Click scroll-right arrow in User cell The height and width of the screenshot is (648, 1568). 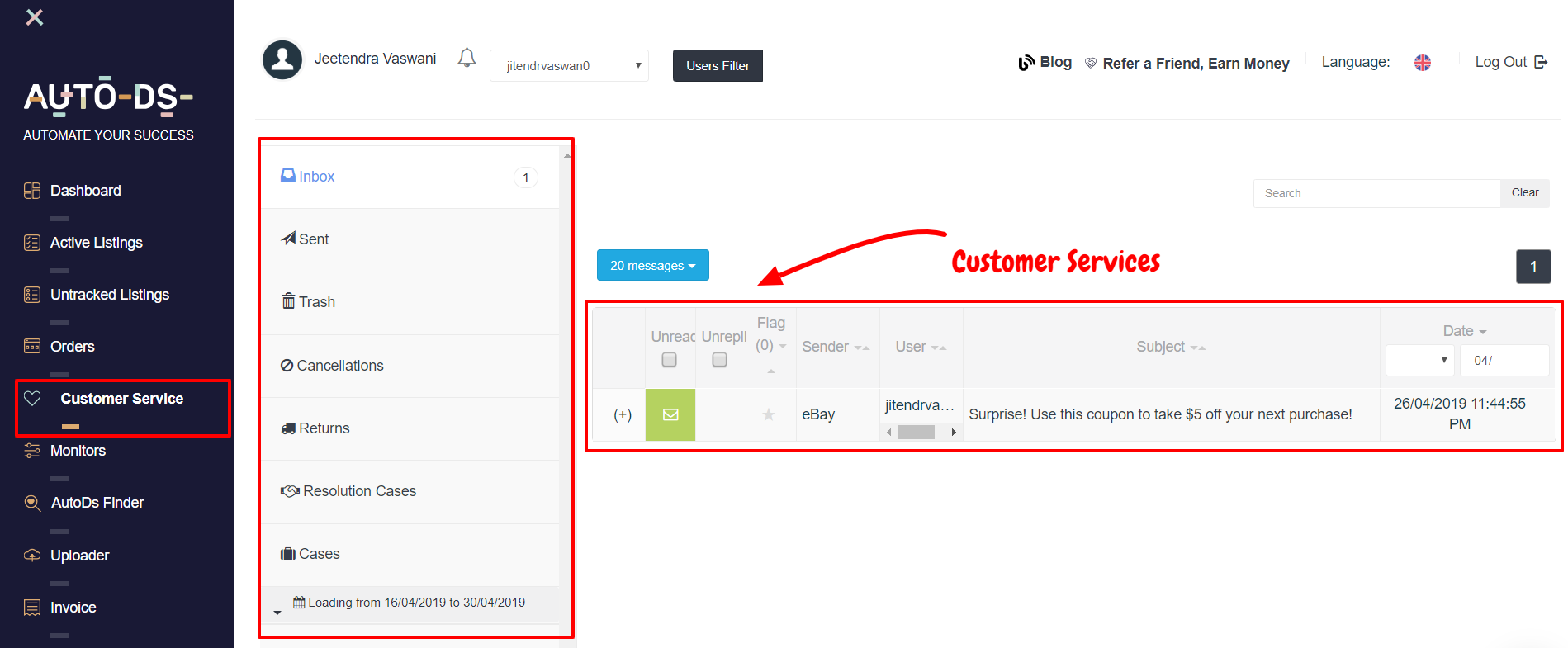[x=954, y=432]
